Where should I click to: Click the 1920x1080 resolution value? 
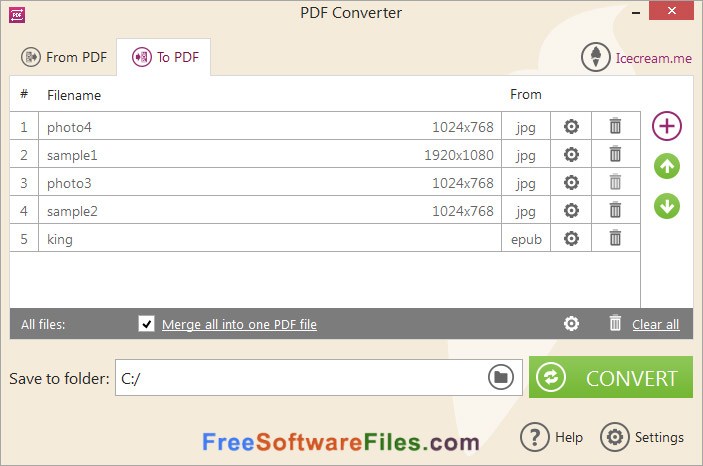(459, 155)
